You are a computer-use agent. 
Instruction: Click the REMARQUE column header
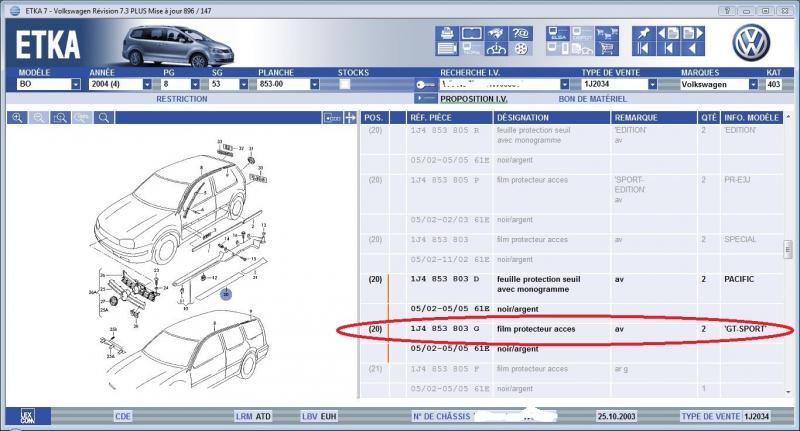[x=653, y=118]
